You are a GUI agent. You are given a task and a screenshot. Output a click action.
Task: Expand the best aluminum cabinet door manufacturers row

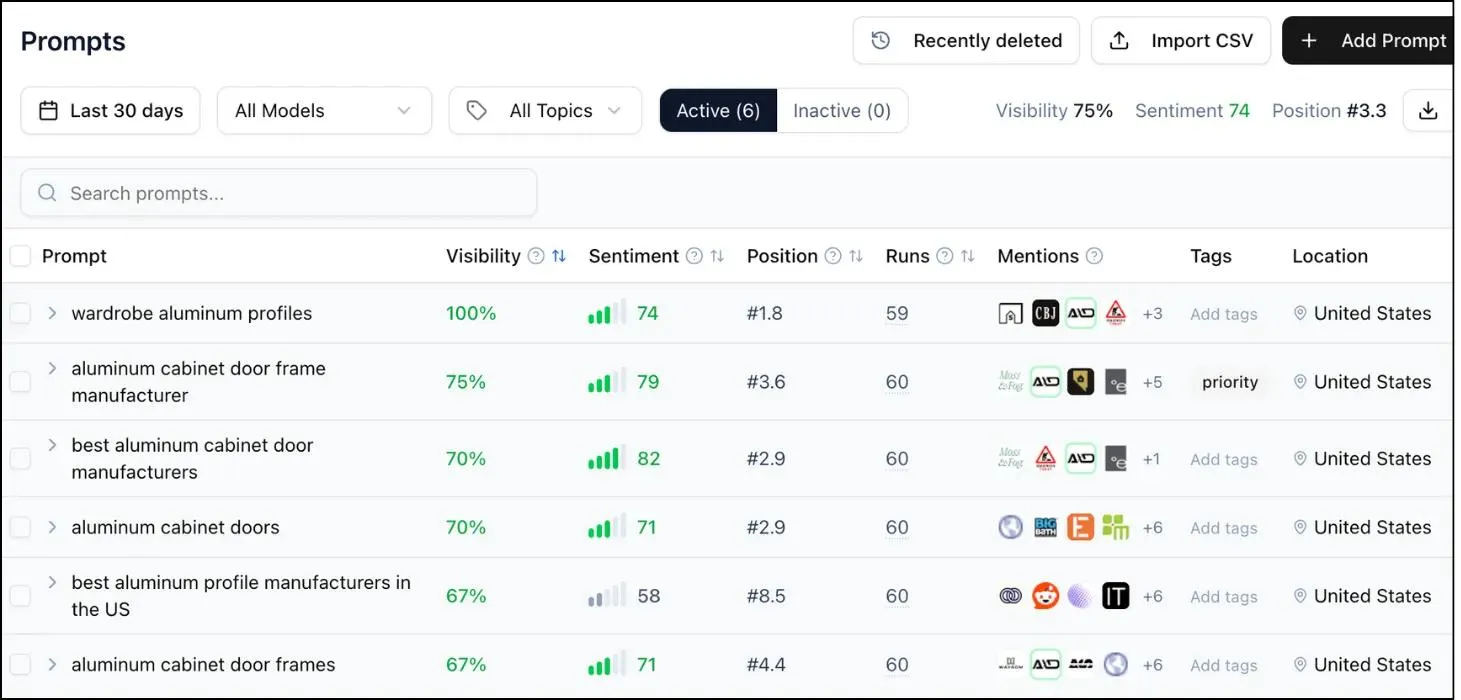click(x=52, y=445)
